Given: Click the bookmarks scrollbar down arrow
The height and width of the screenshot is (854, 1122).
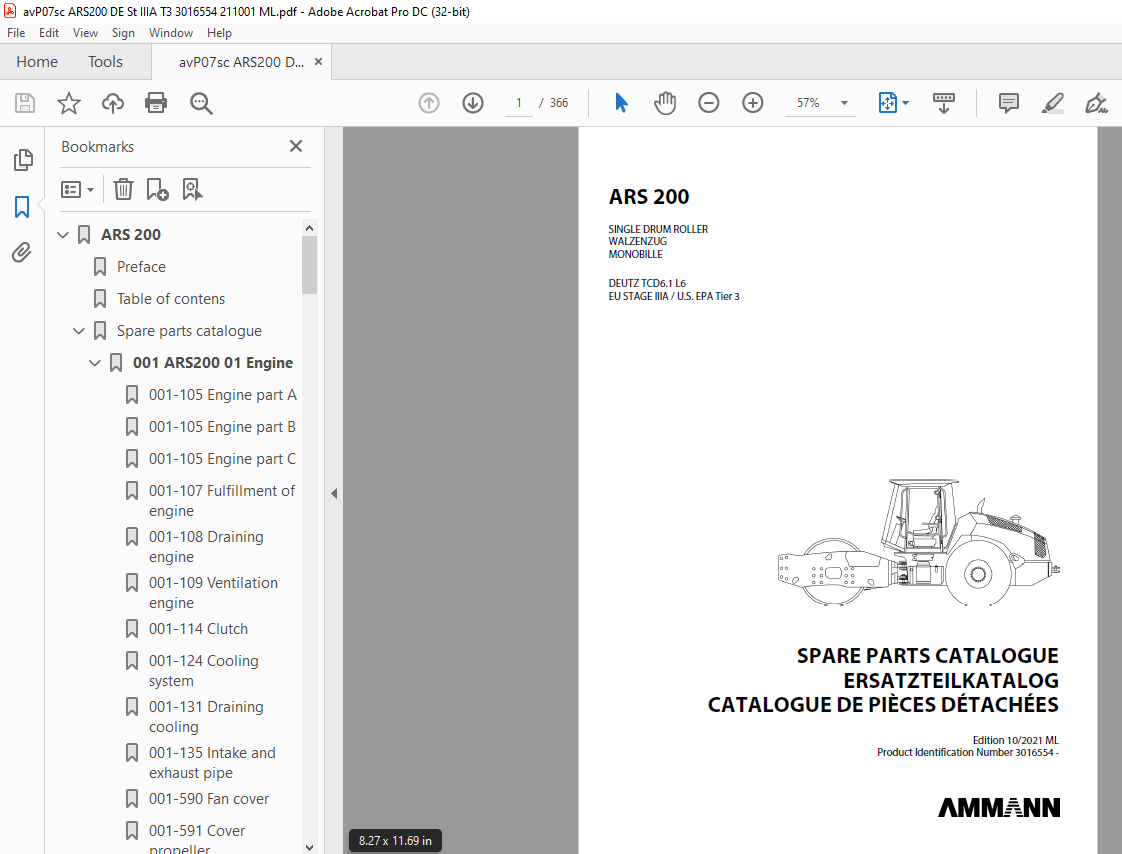Looking at the screenshot, I should point(309,847).
